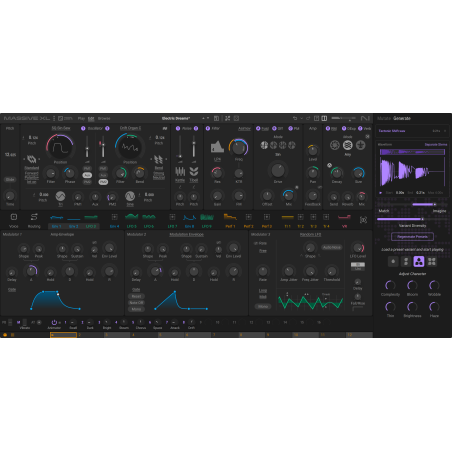Click the Sine waveform icon of phase oscillator
Image resolution: width=452 pixels, height=452 pixels.
[x=130, y=196]
